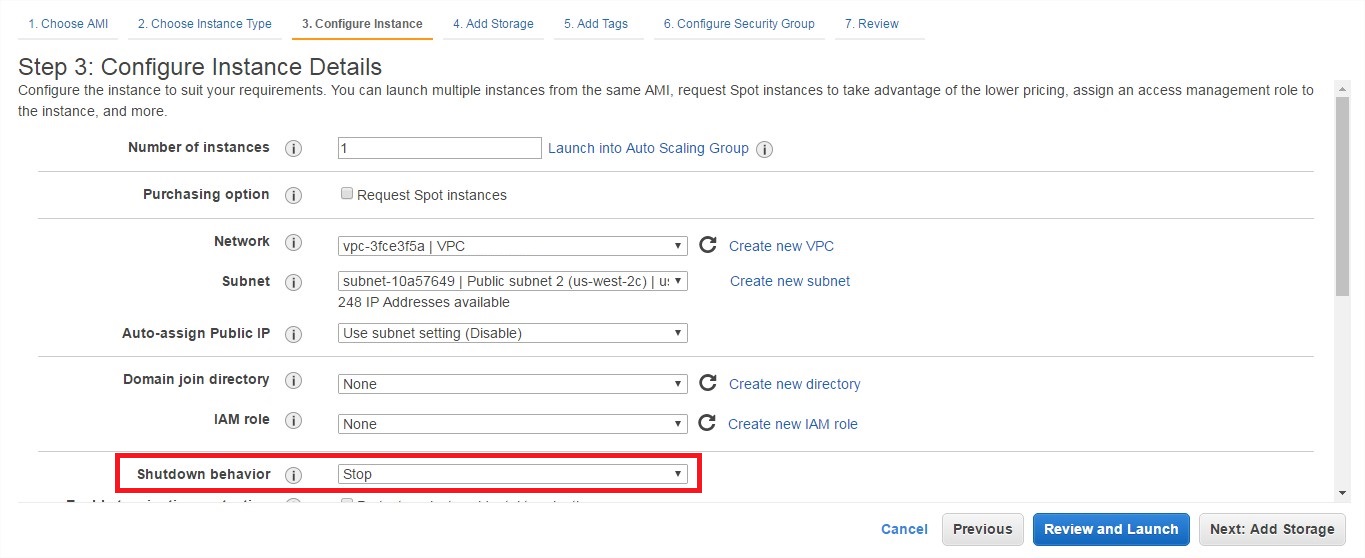The width and height of the screenshot is (1365, 558).
Task: Click the Previous button
Action: [982, 529]
